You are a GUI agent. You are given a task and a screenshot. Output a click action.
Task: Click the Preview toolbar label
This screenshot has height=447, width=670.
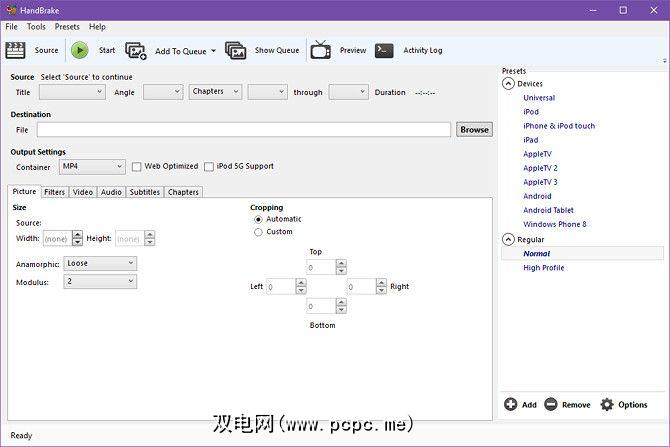point(353,50)
